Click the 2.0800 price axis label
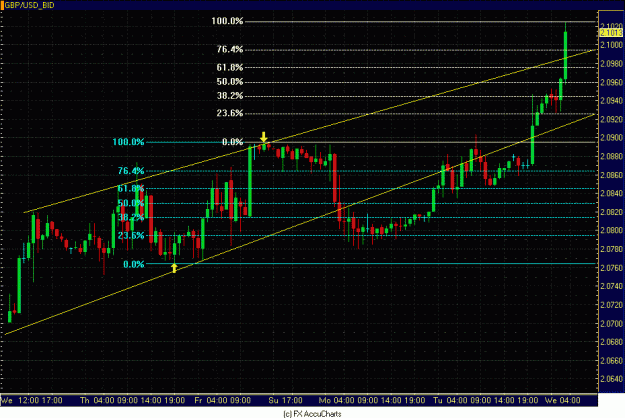The image size is (625, 418). (x=611, y=231)
